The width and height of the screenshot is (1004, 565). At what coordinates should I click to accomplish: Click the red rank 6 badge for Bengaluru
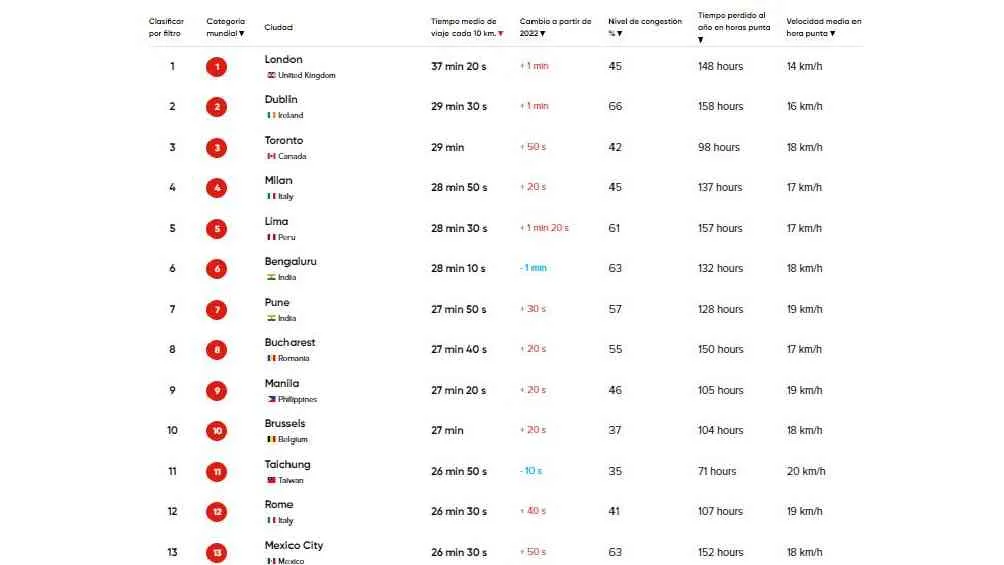click(216, 269)
